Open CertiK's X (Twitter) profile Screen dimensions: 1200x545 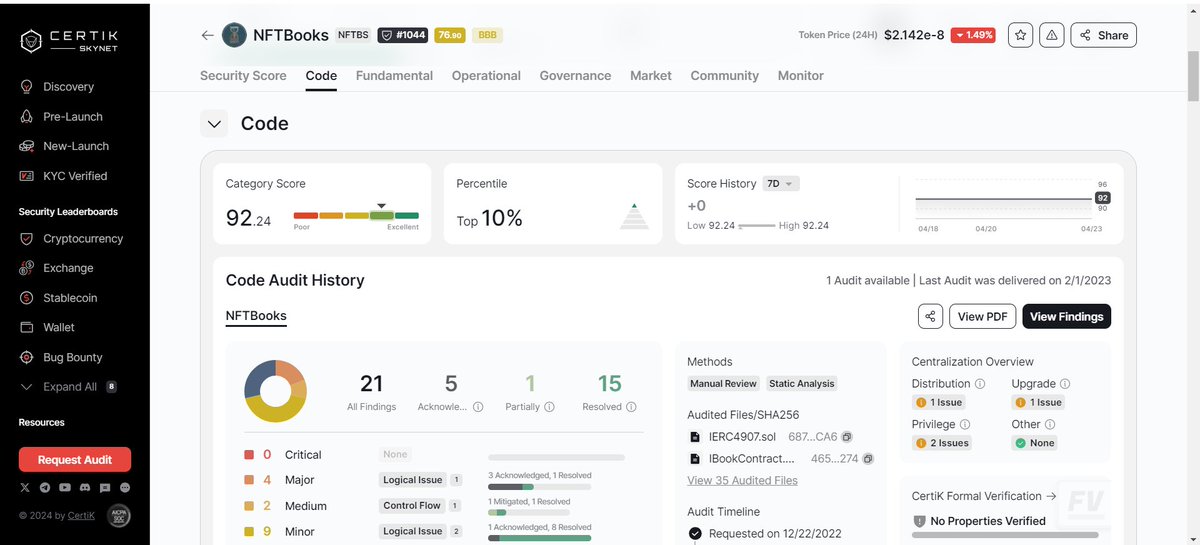click(25, 487)
